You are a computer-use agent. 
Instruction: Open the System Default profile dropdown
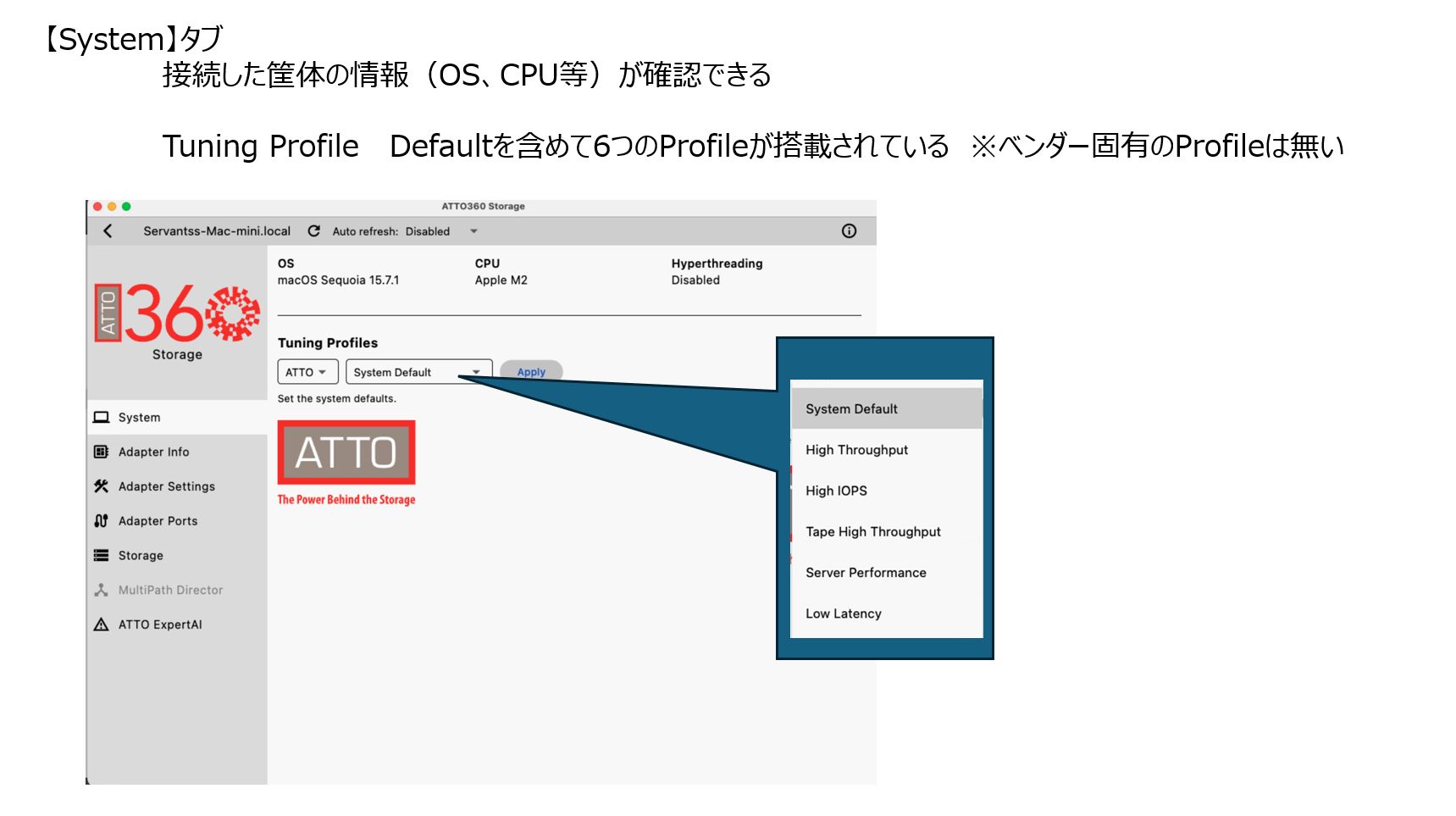point(418,372)
